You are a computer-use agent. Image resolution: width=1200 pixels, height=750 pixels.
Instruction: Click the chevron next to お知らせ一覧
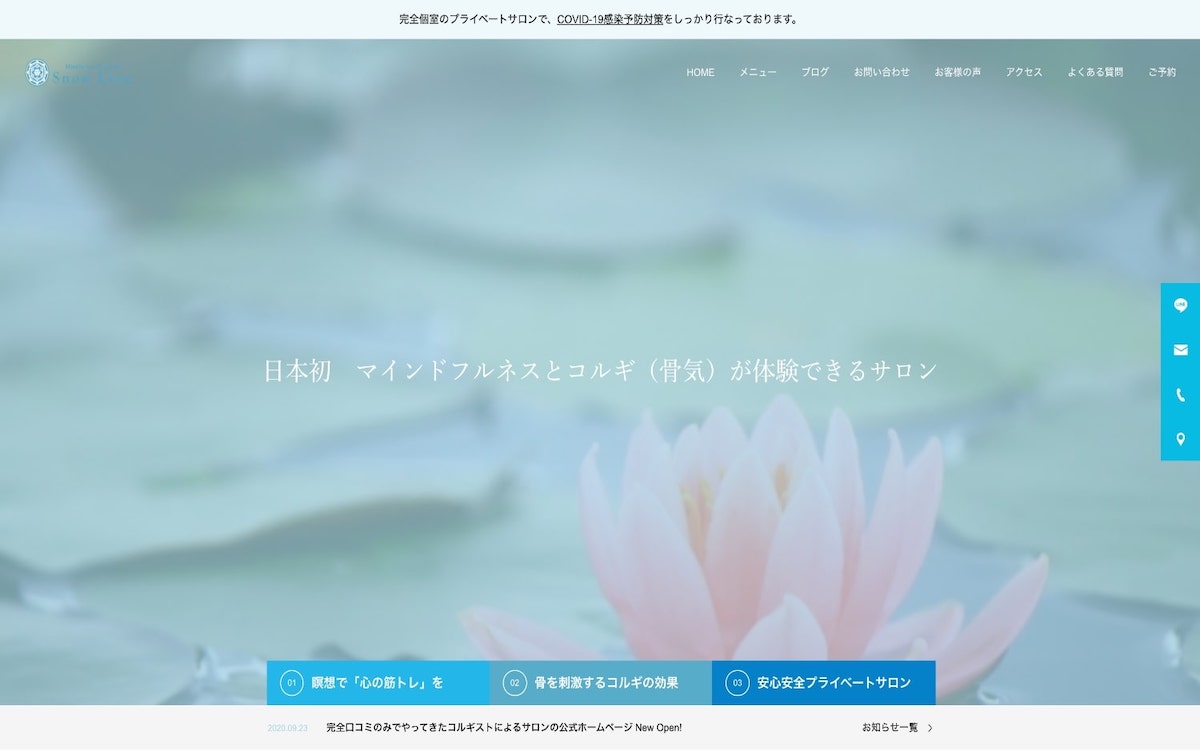(x=930, y=728)
